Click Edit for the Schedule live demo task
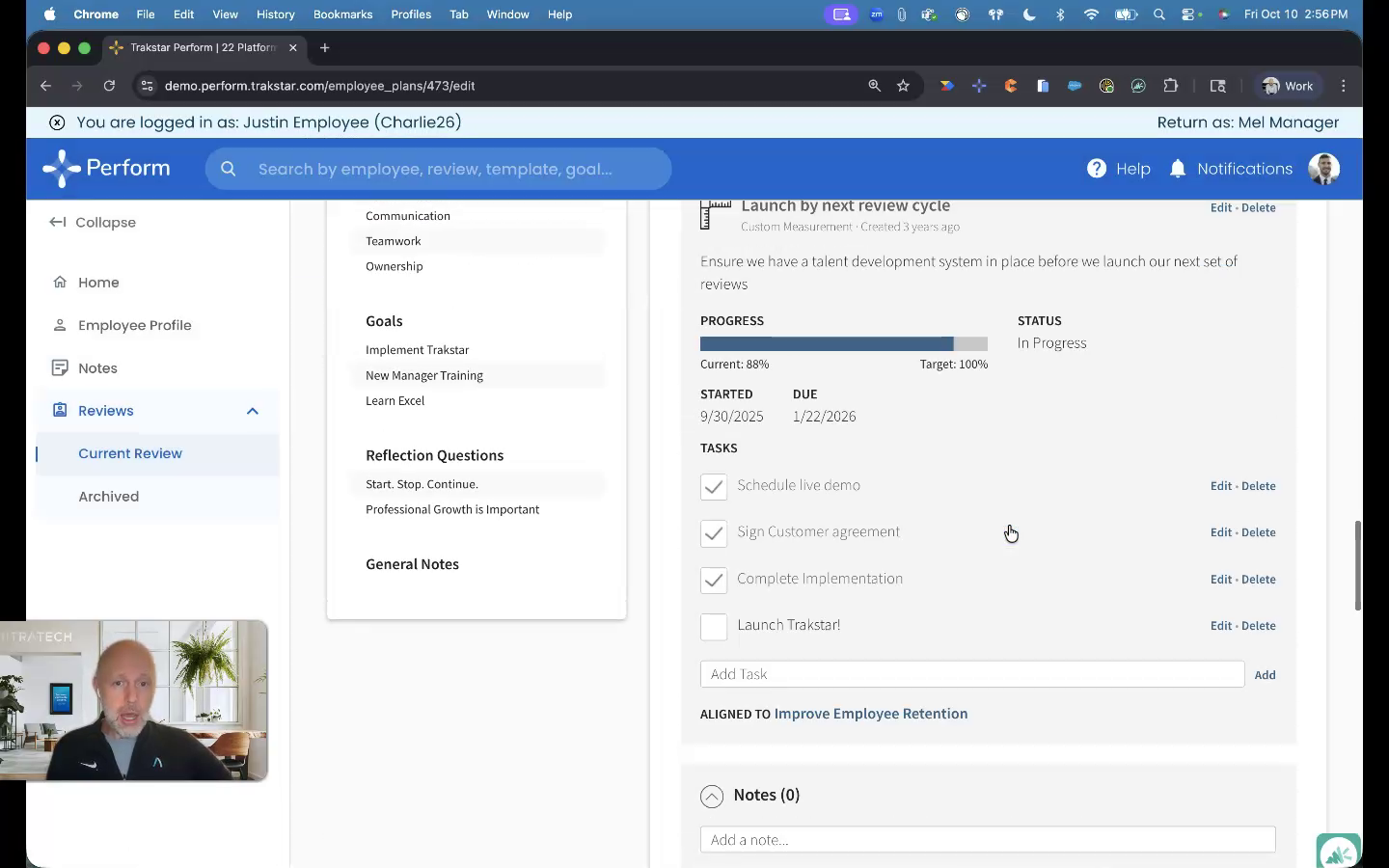 click(1221, 486)
